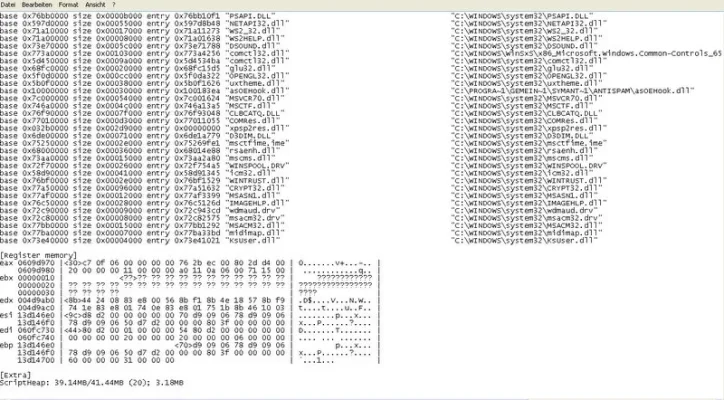Click the quoted module name "msctfime.ime"

click(257, 143)
